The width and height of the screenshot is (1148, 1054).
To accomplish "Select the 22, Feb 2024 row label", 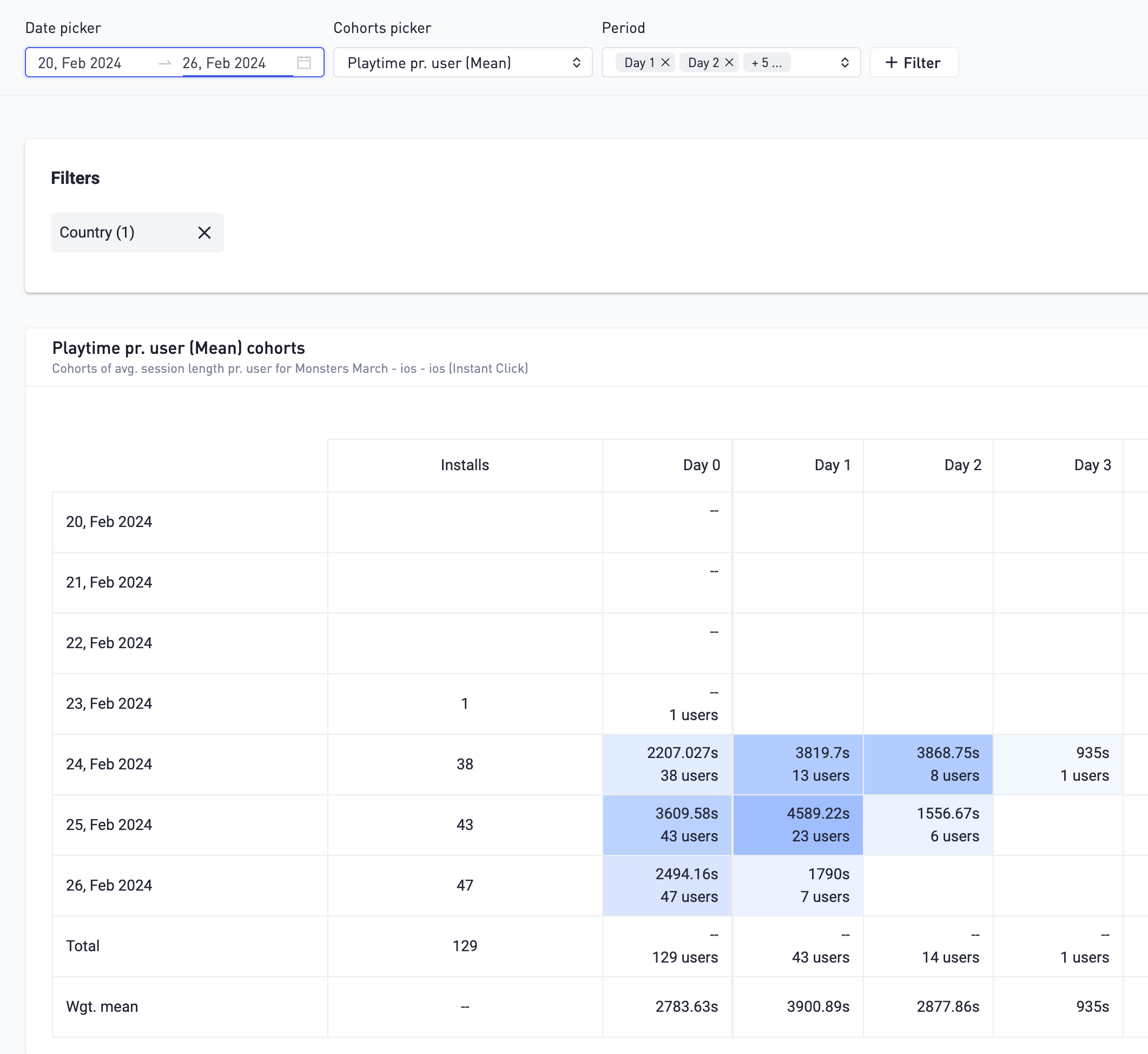I will [x=109, y=643].
